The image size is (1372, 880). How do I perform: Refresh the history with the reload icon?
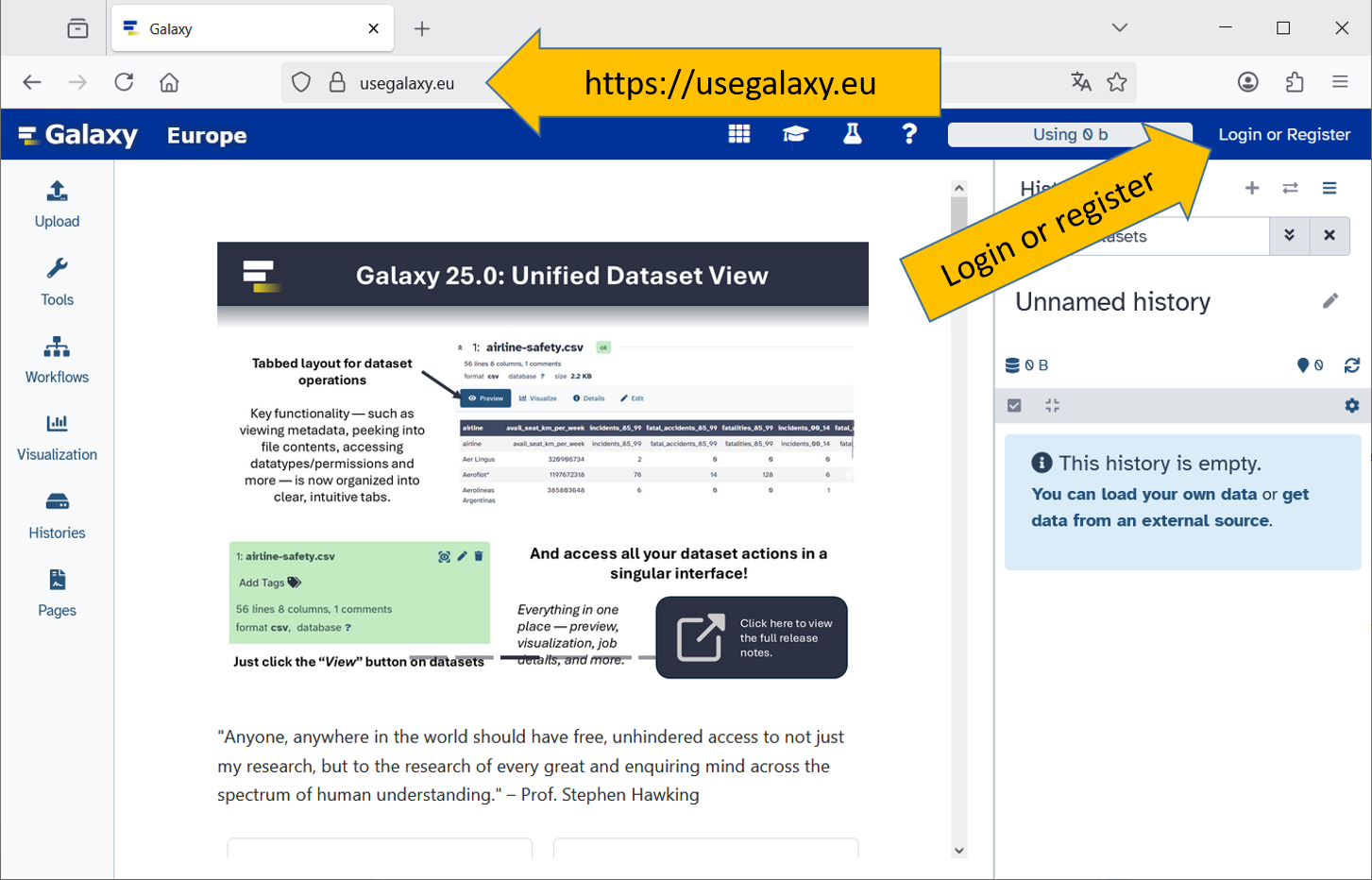[1352, 365]
